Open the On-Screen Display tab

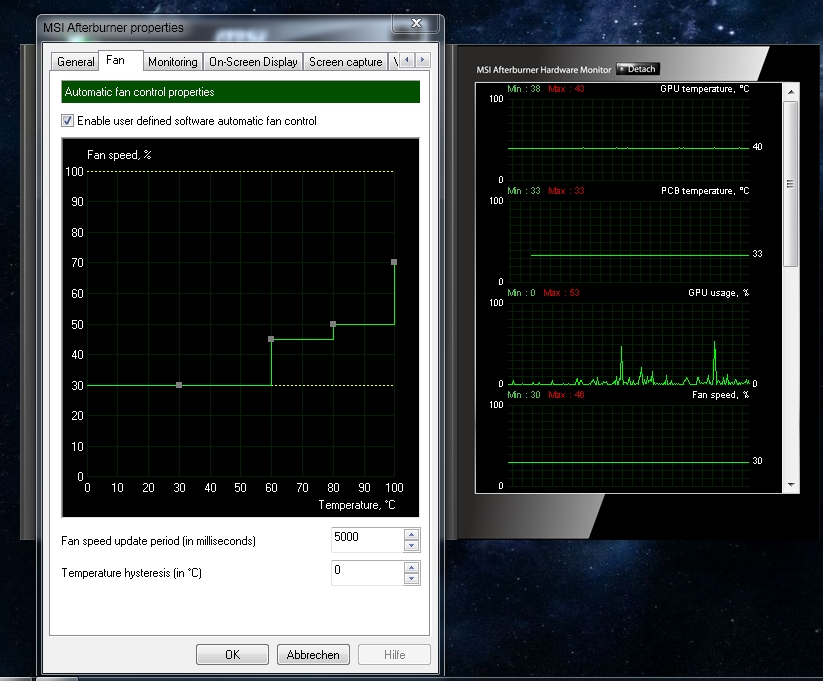pos(253,62)
